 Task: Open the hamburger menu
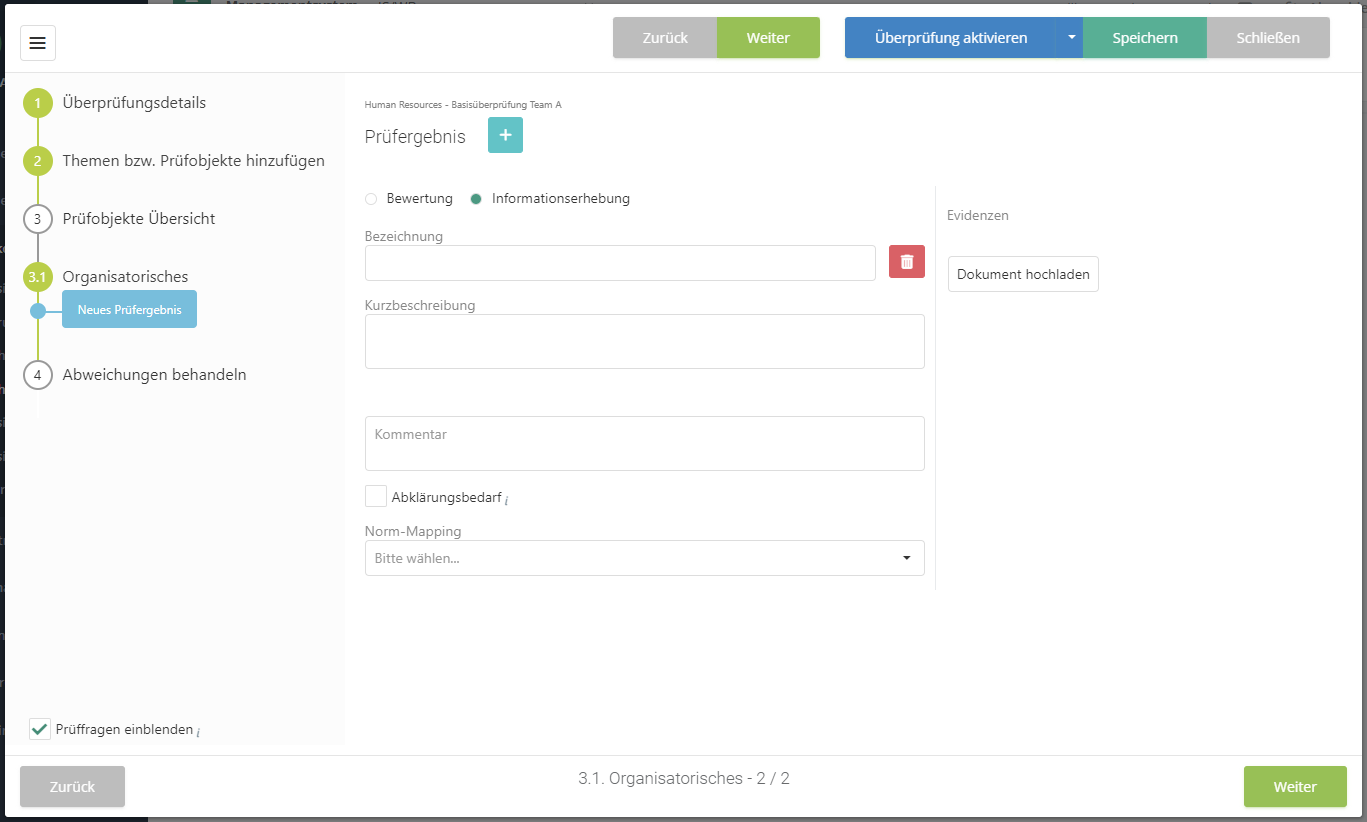pyautogui.click(x=38, y=43)
